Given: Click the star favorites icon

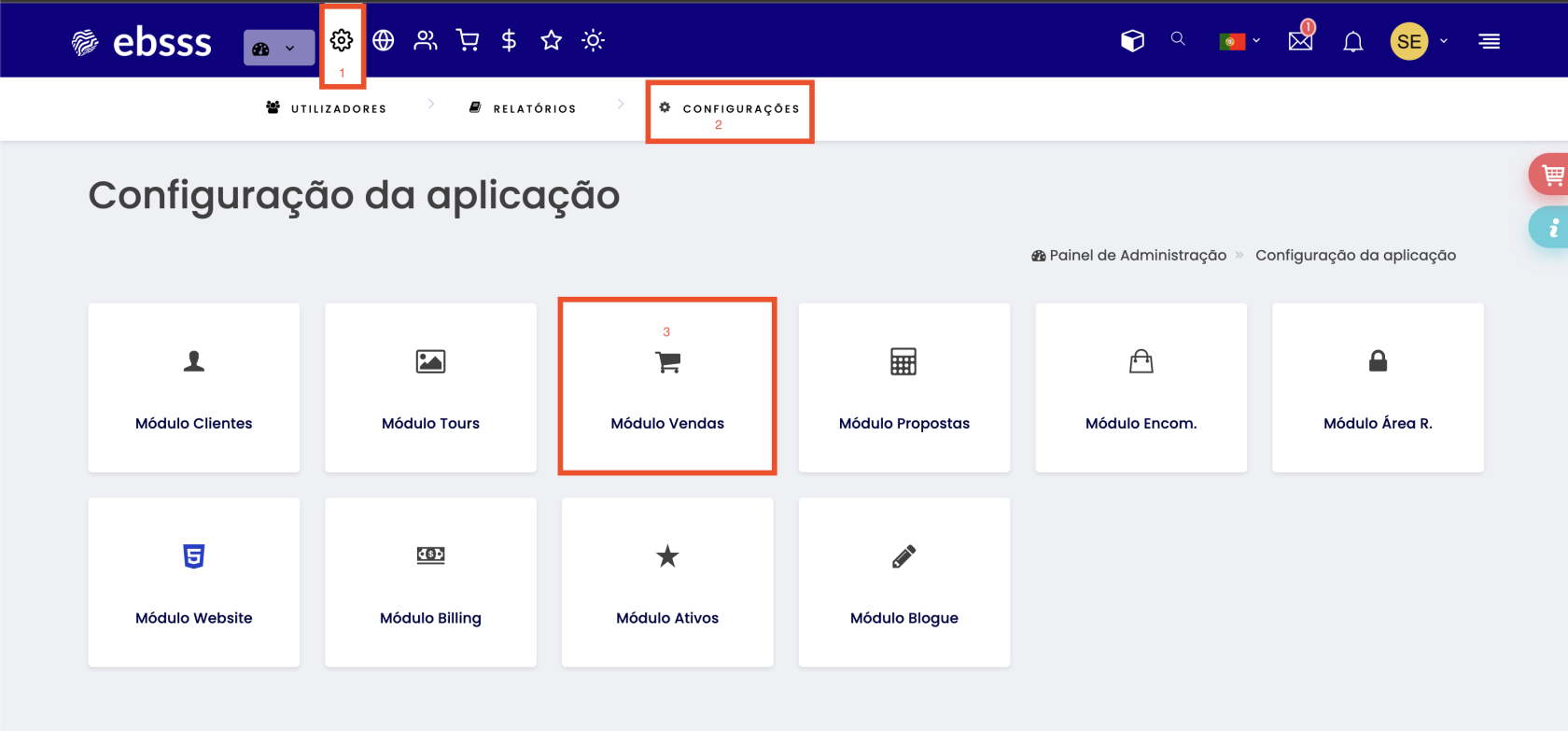Looking at the screenshot, I should point(552,40).
